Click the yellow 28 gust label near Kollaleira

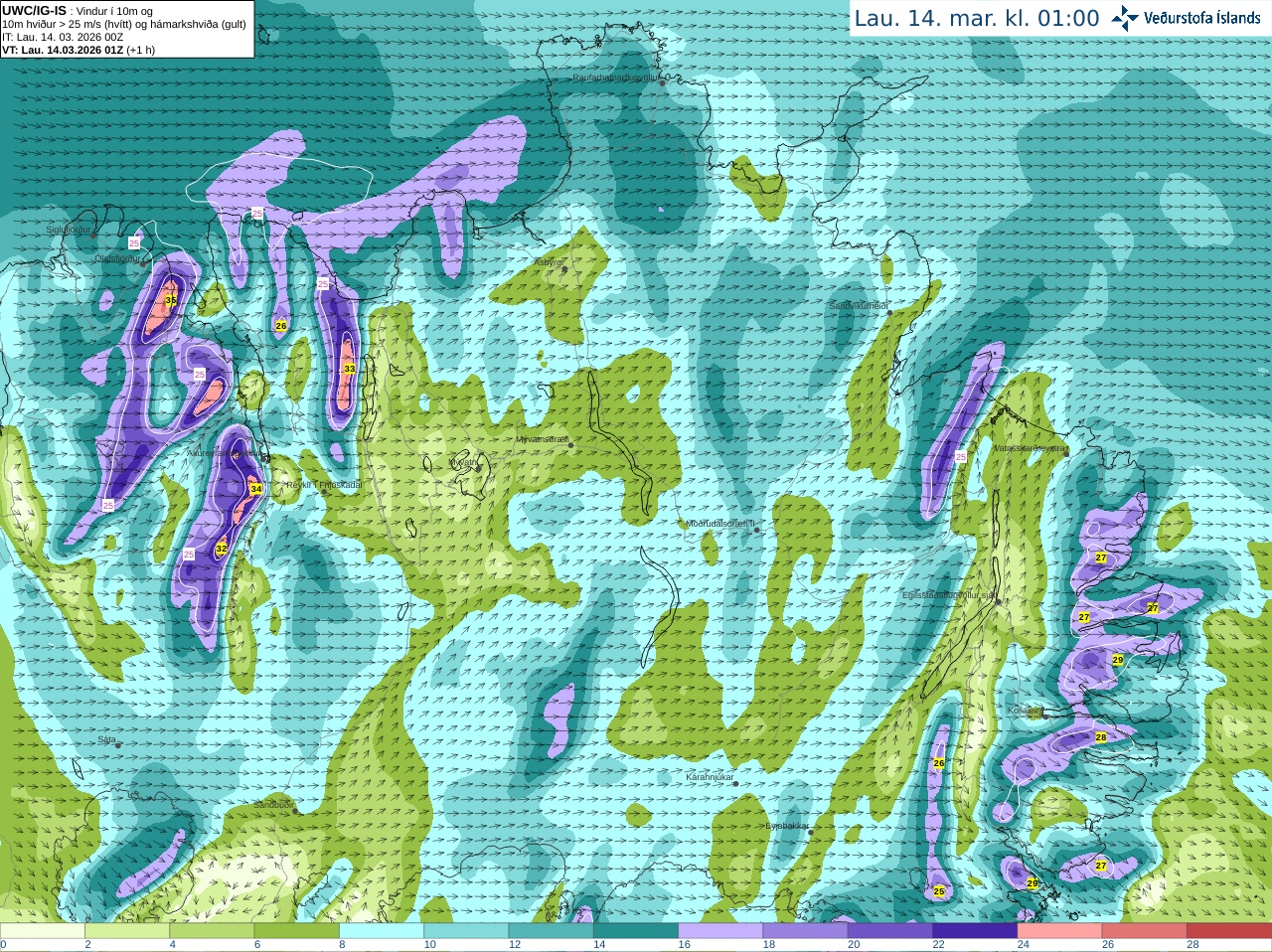(x=1101, y=737)
